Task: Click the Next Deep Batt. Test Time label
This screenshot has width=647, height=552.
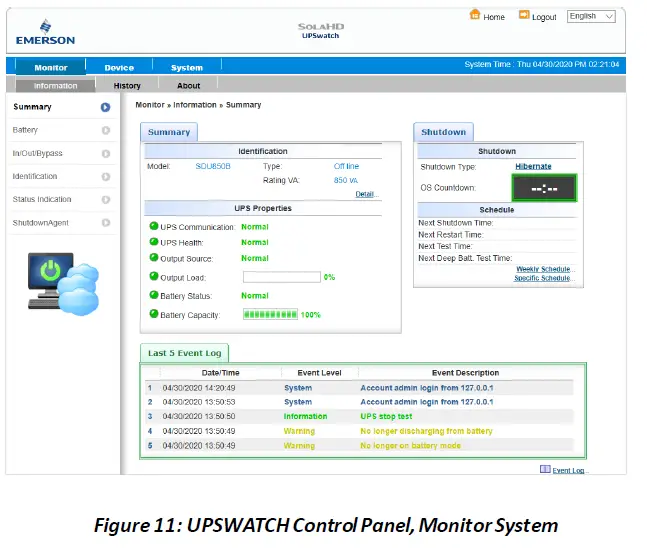Action: [x=465, y=258]
